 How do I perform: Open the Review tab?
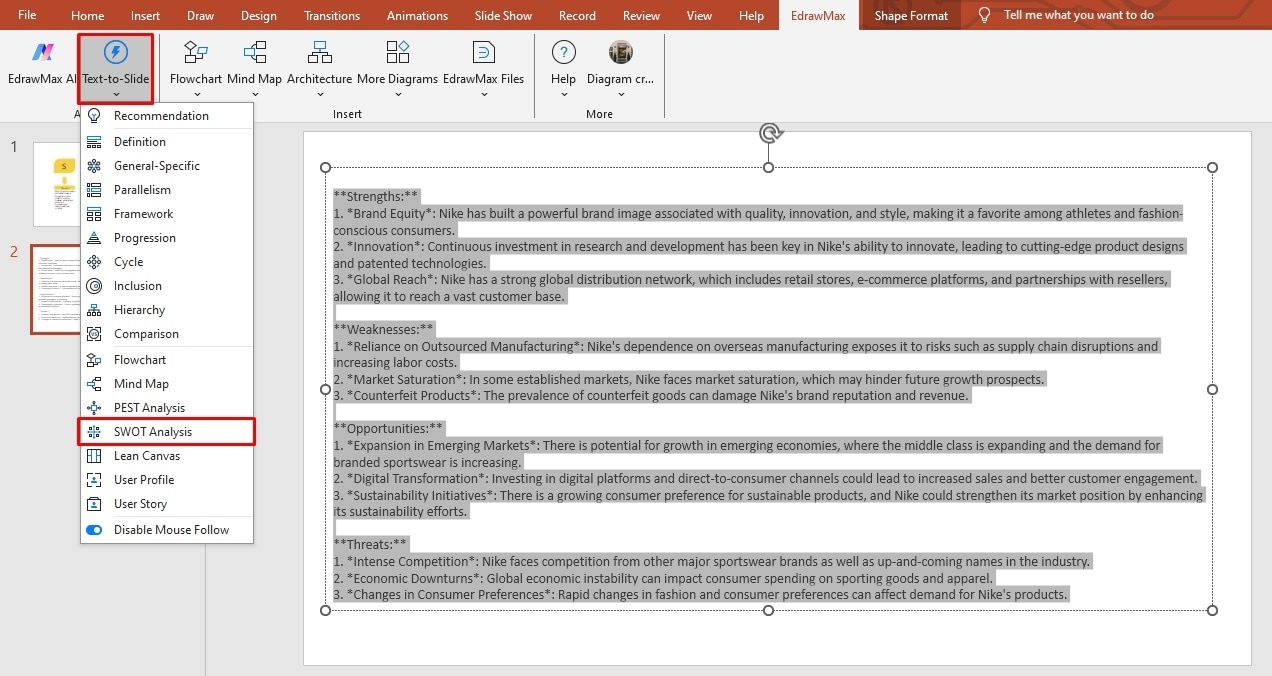coord(641,16)
